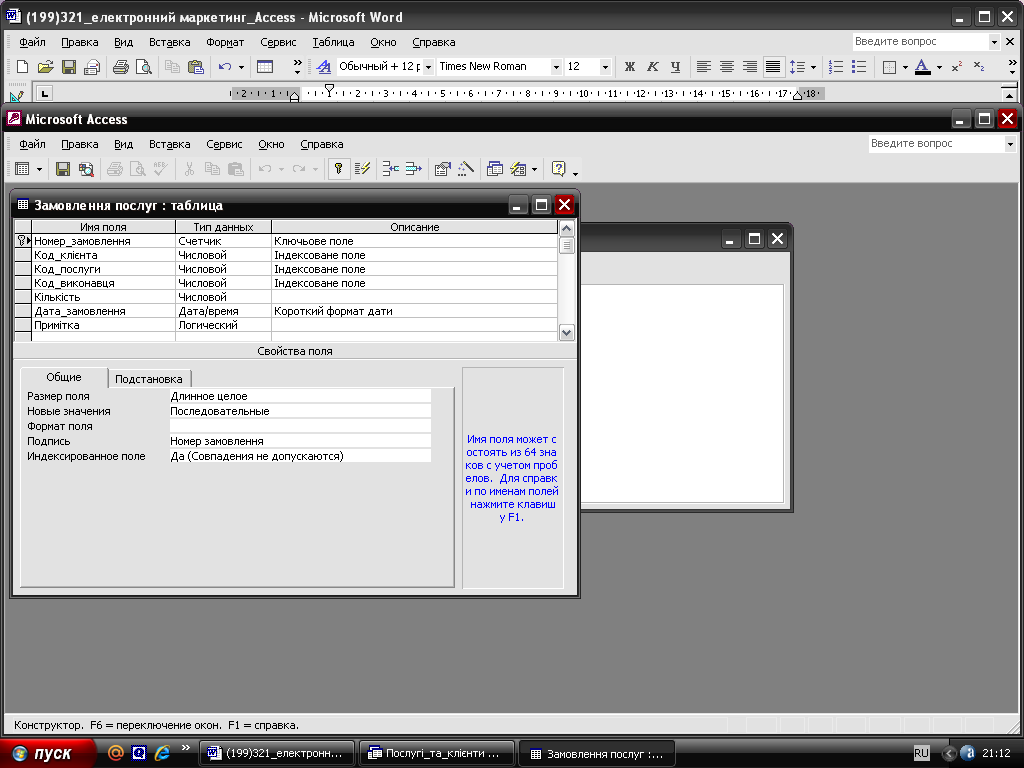The image size is (1024, 768).
Task: Open the Properties icon in Access toolbar
Action: click(442, 169)
